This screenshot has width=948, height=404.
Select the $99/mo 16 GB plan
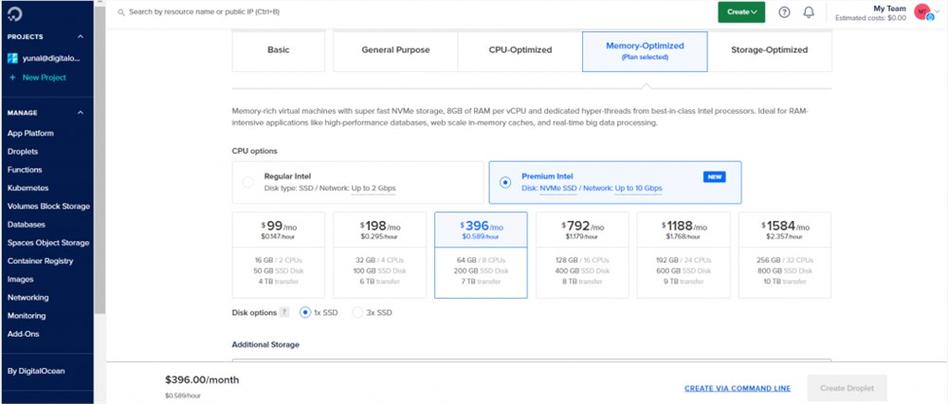coord(278,255)
